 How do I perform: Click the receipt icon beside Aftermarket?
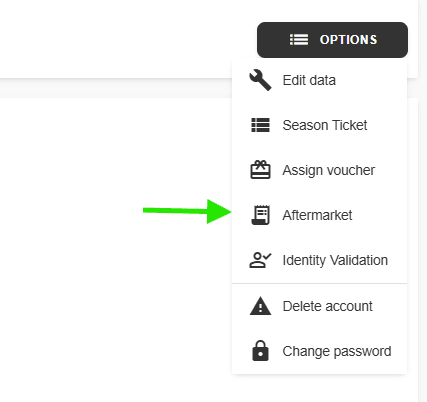[x=260, y=215]
